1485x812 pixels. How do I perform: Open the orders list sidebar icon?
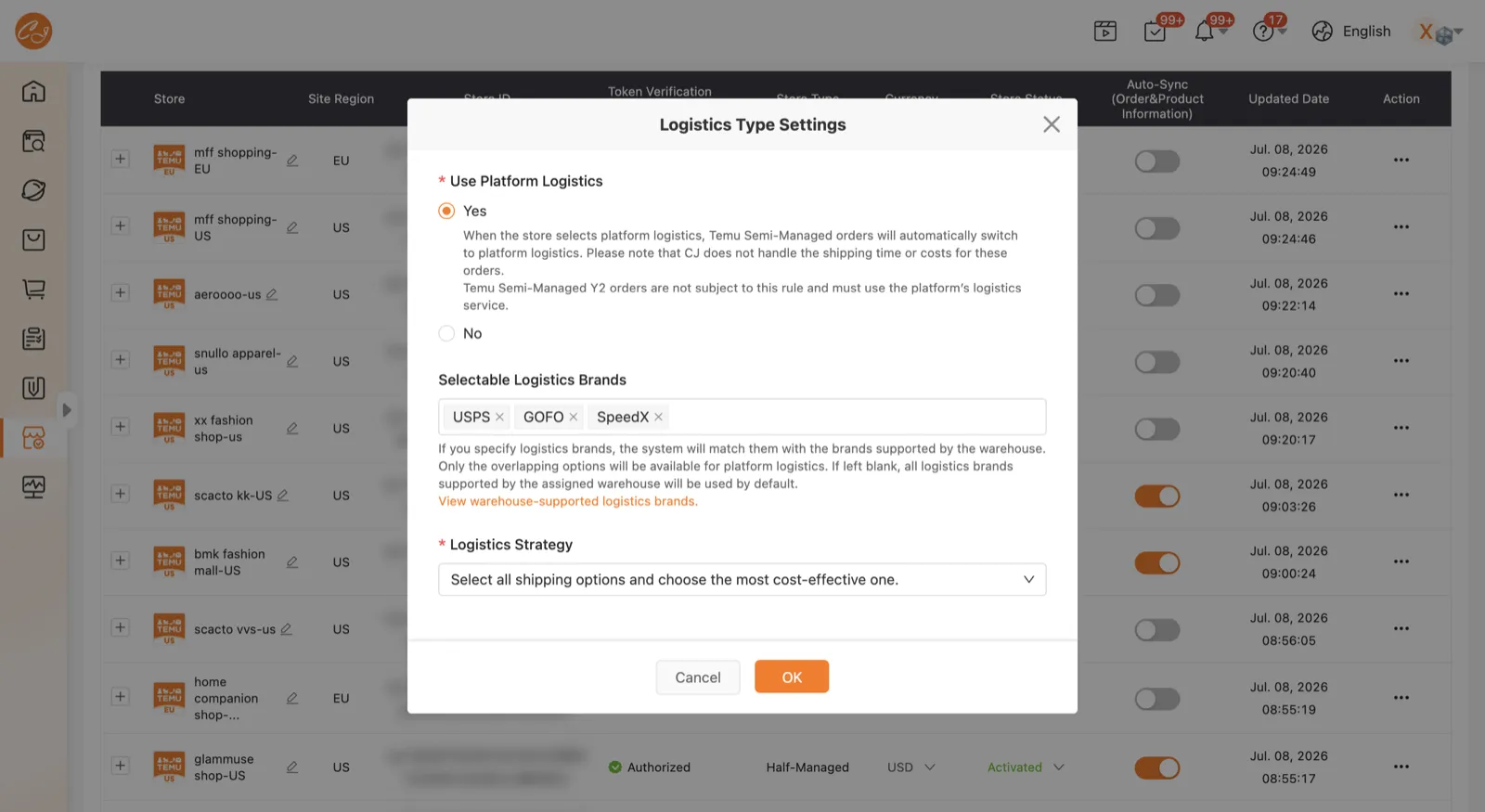pos(33,339)
